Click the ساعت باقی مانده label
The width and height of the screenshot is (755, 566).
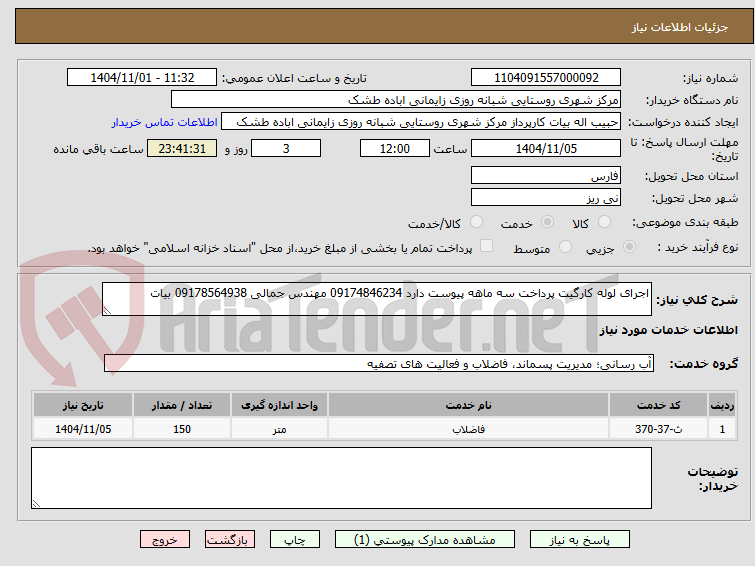pyautogui.click(x=98, y=149)
